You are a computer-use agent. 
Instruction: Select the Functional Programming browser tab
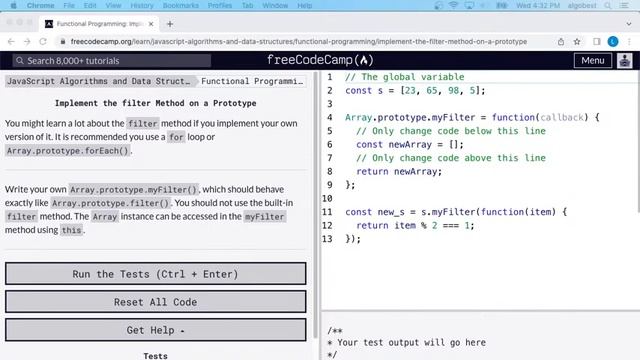pos(99,24)
